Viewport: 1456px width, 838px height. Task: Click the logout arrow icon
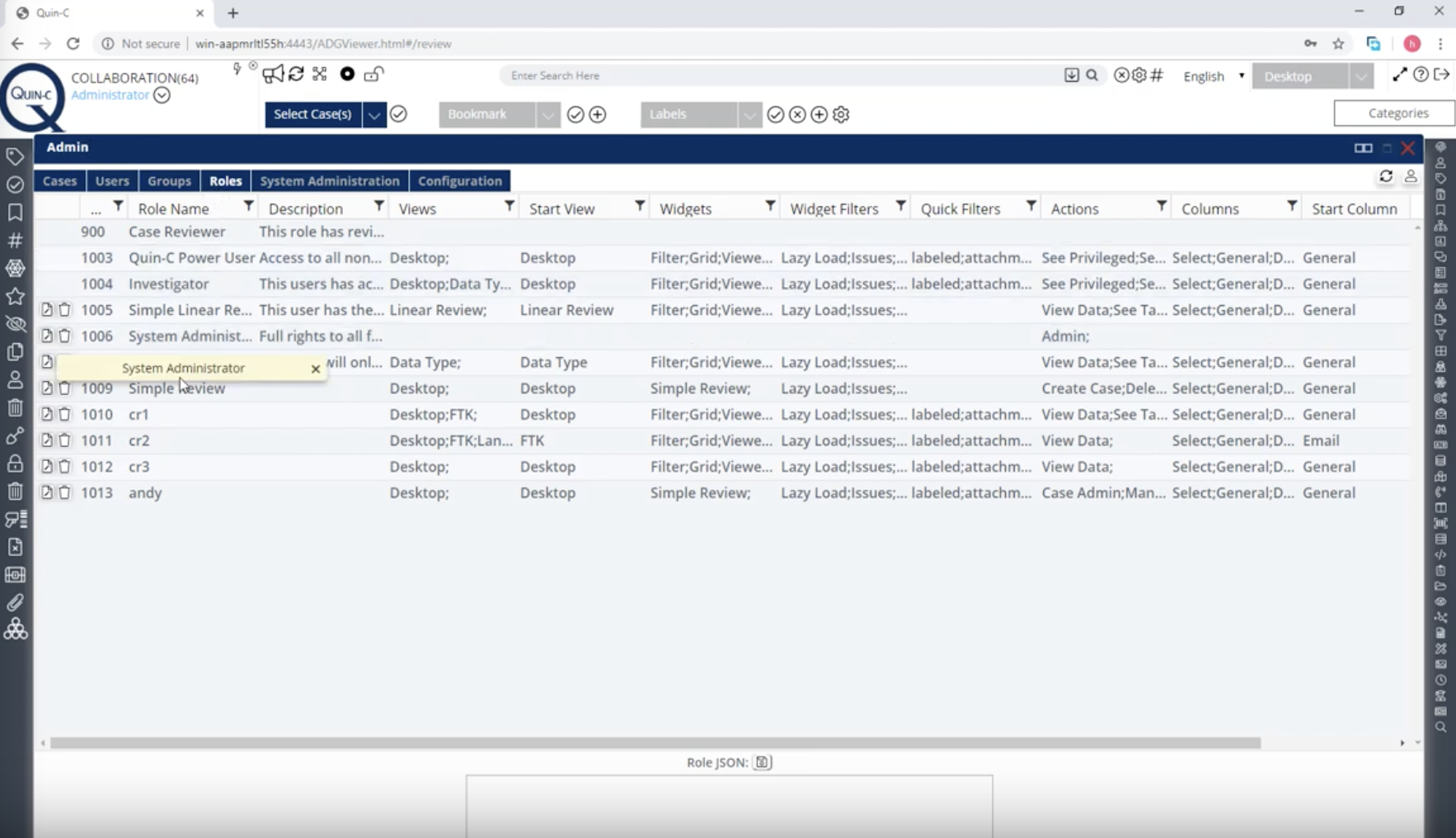point(1441,74)
